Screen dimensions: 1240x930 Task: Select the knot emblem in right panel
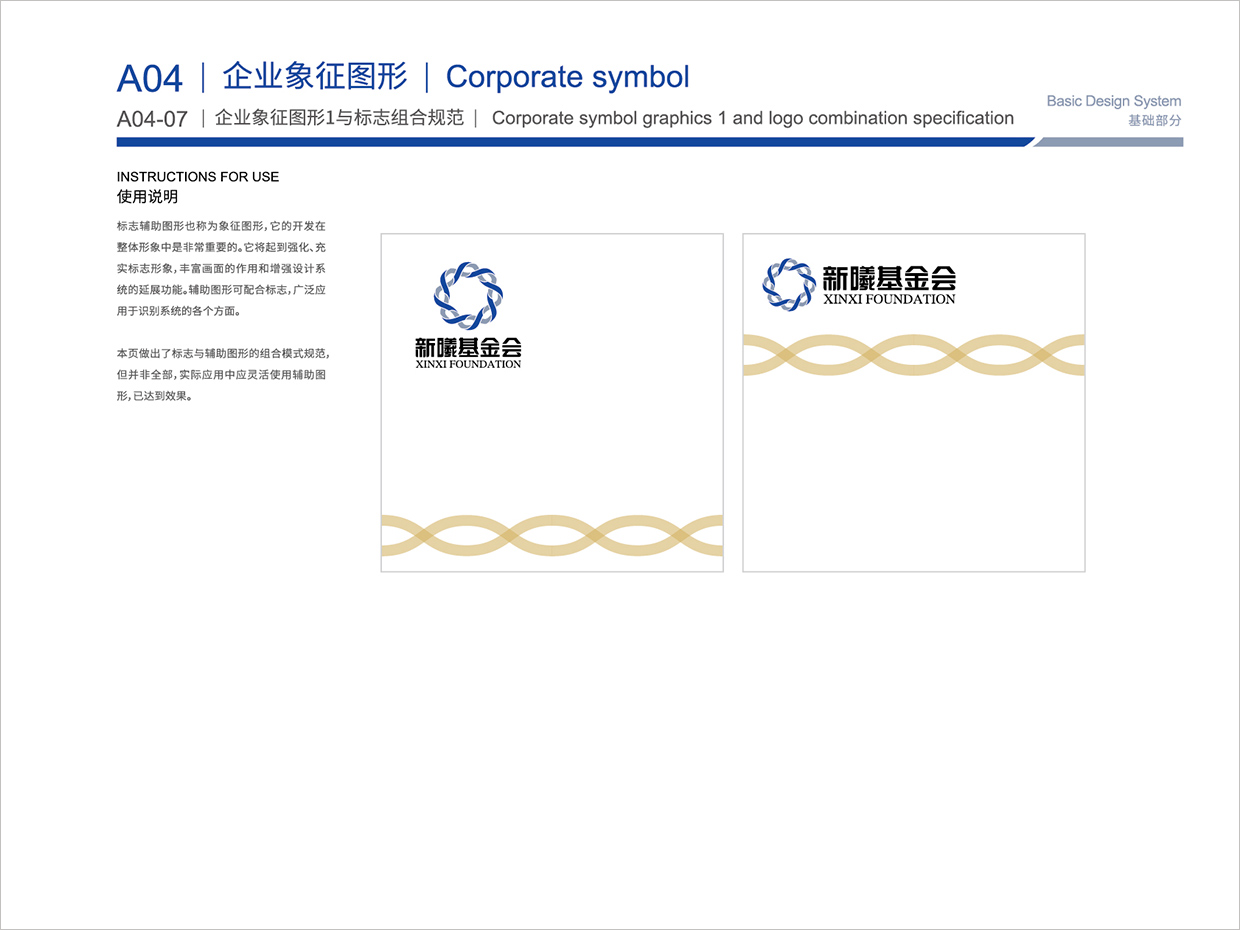789,285
